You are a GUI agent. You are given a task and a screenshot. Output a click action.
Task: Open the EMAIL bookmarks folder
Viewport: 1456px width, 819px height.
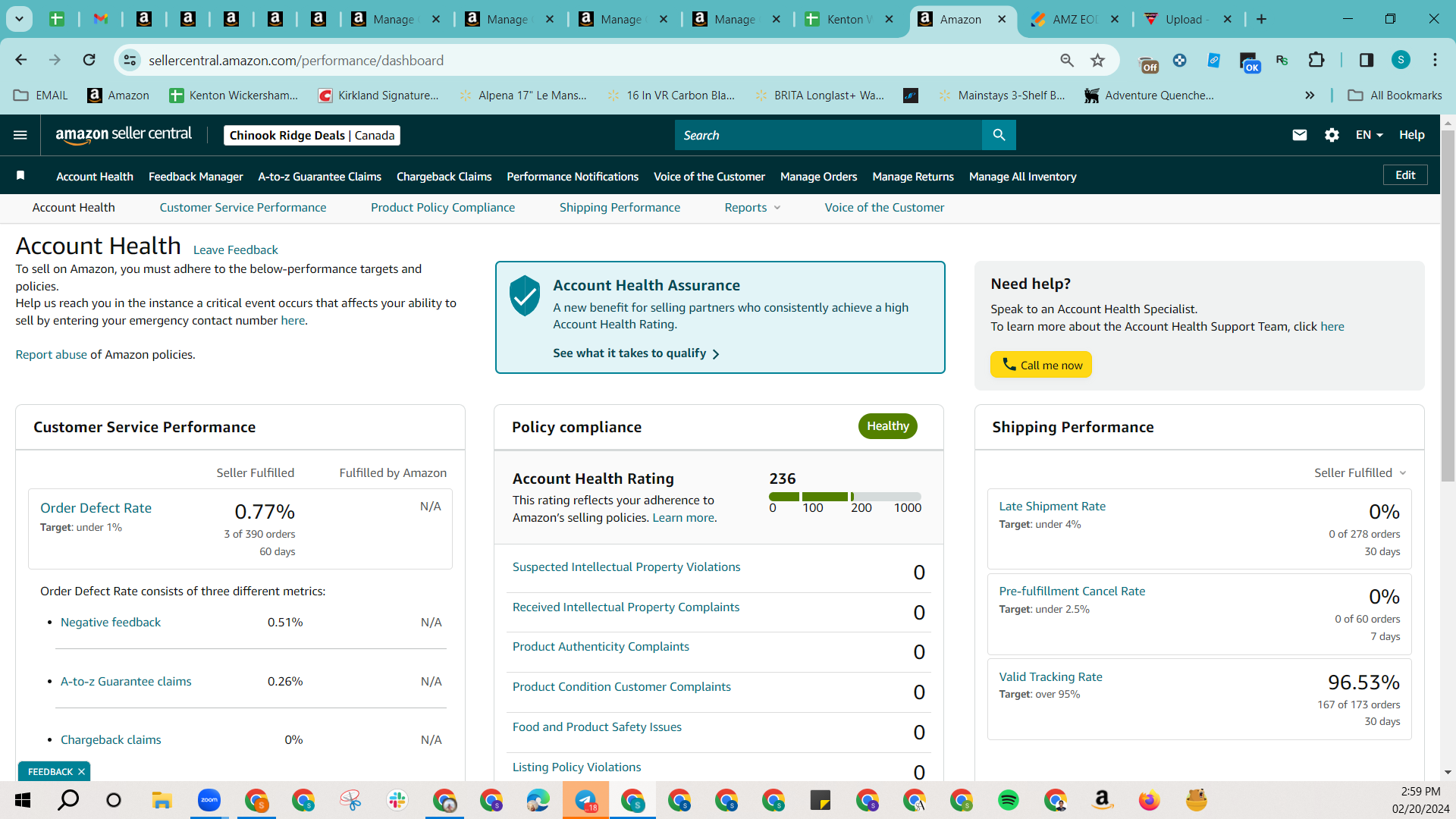tap(41, 95)
